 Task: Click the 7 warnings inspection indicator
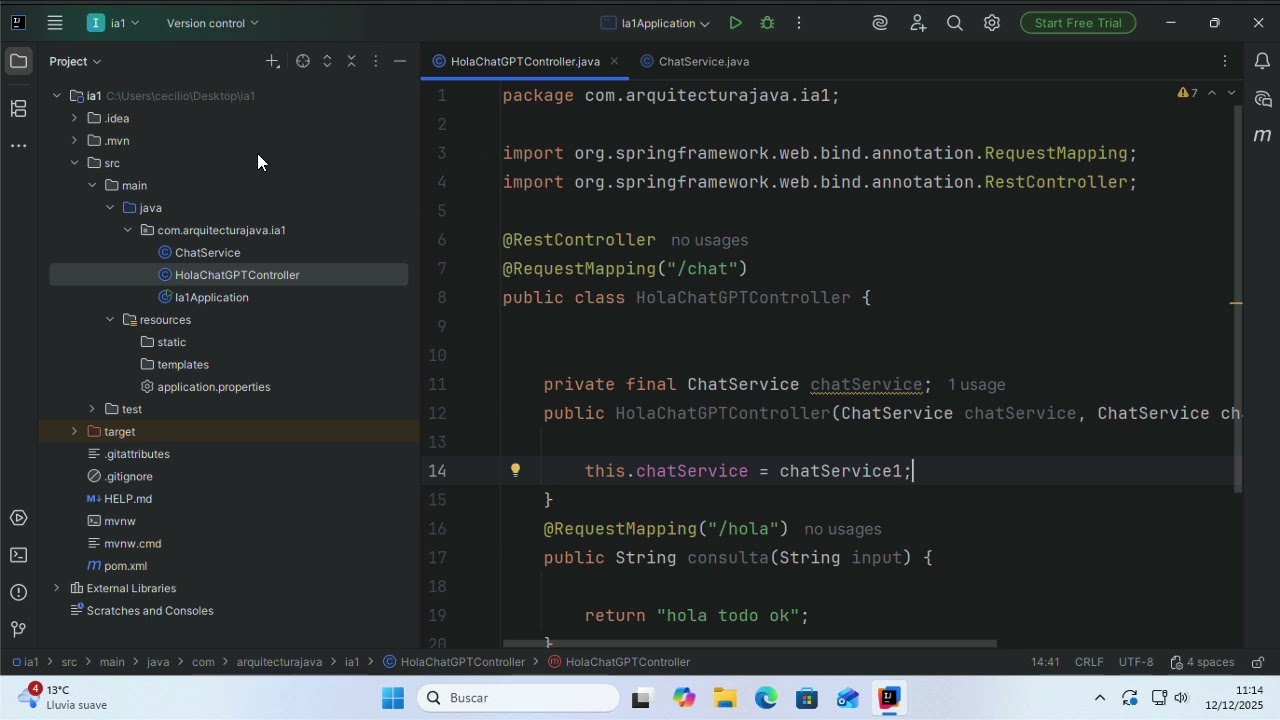point(1188,93)
